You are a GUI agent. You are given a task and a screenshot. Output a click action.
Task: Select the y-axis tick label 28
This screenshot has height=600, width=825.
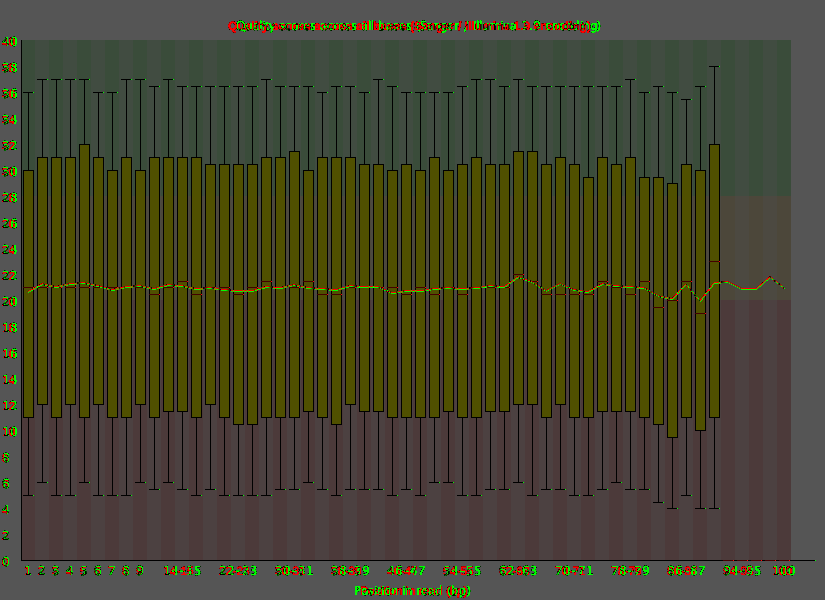click(x=9, y=197)
